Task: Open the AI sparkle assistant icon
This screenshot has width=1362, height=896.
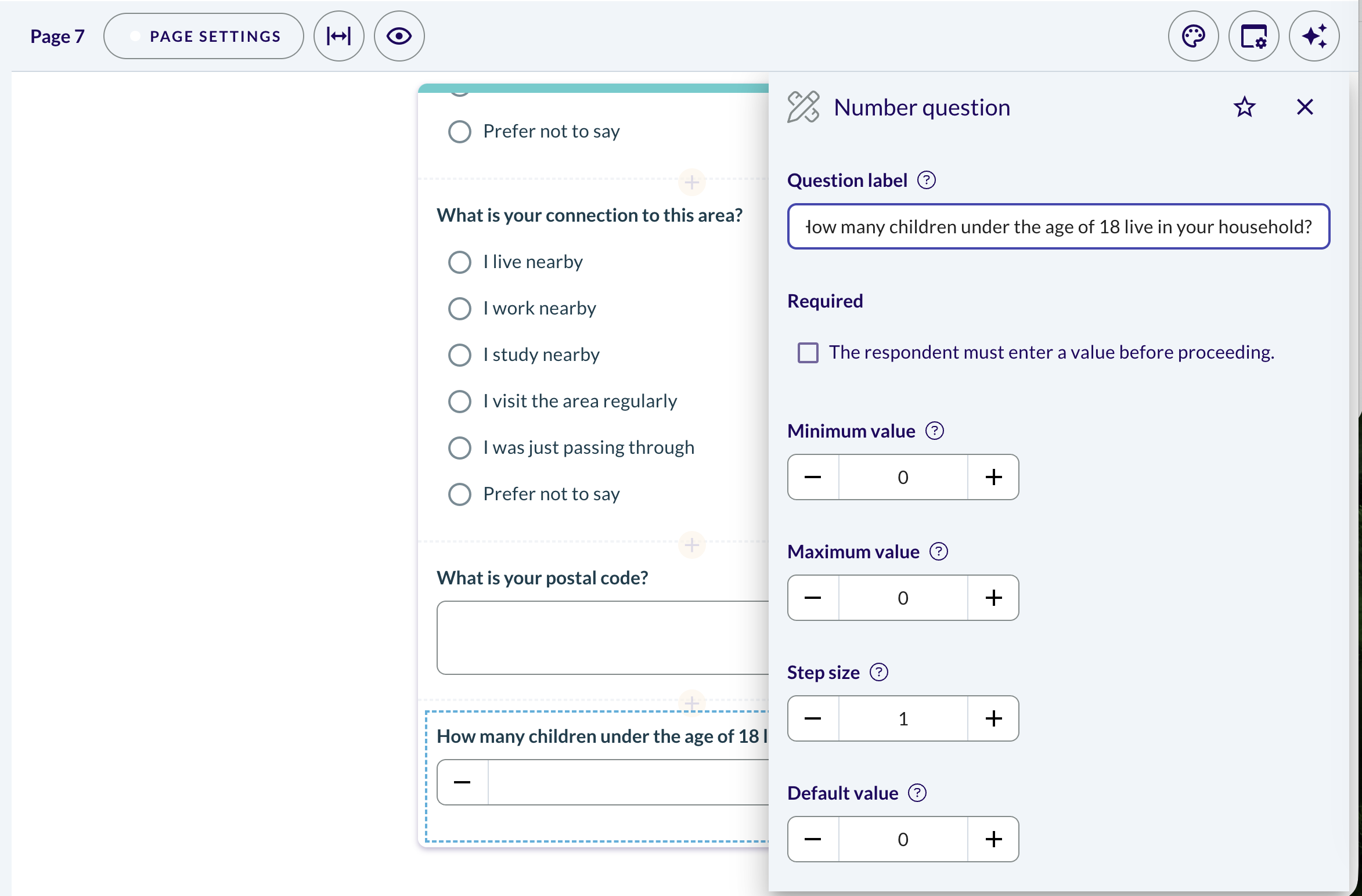Action: point(1314,36)
